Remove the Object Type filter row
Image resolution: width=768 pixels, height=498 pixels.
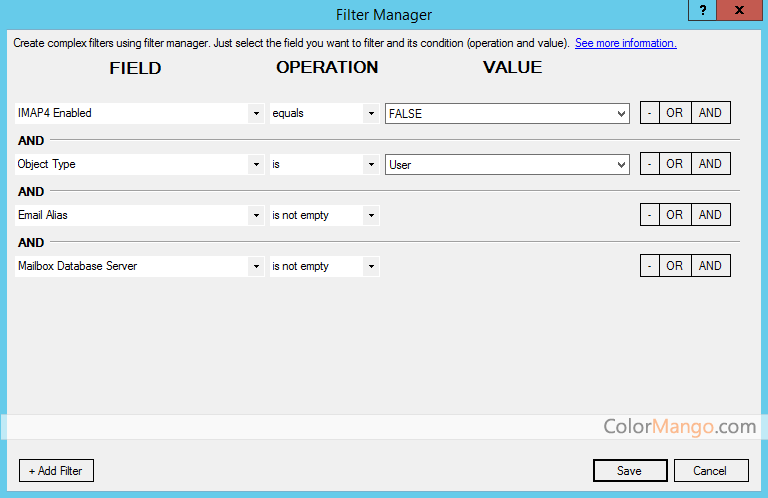pyautogui.click(x=650, y=164)
